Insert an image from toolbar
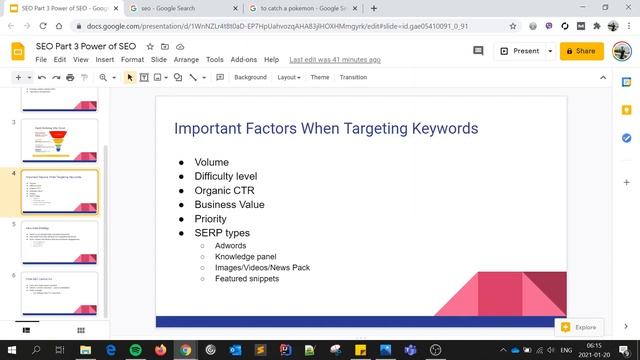This screenshot has height=360, width=640. click(158, 77)
